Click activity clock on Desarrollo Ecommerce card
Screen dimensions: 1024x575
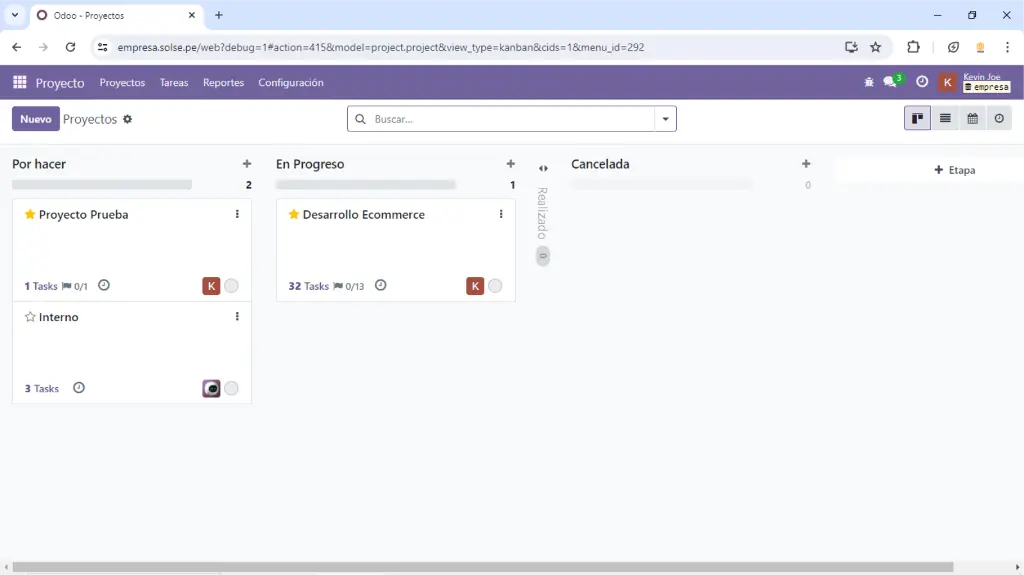(380, 286)
